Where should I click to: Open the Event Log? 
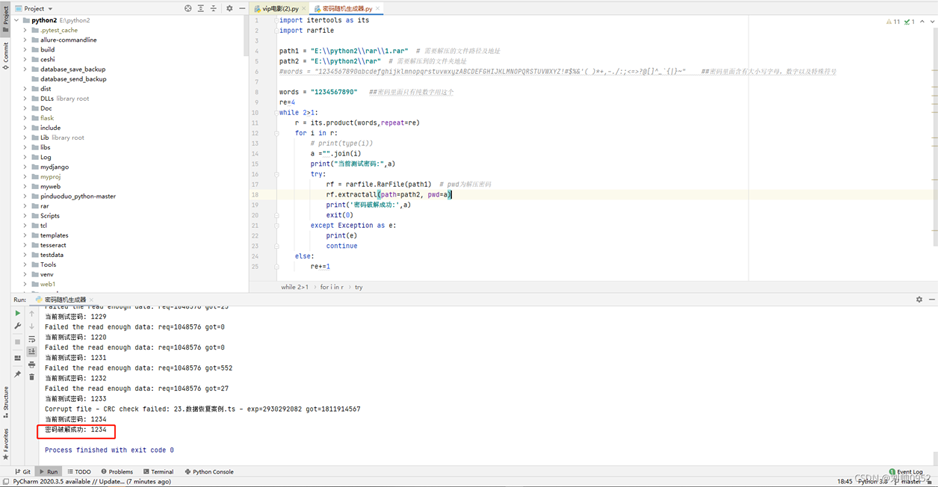[906, 472]
